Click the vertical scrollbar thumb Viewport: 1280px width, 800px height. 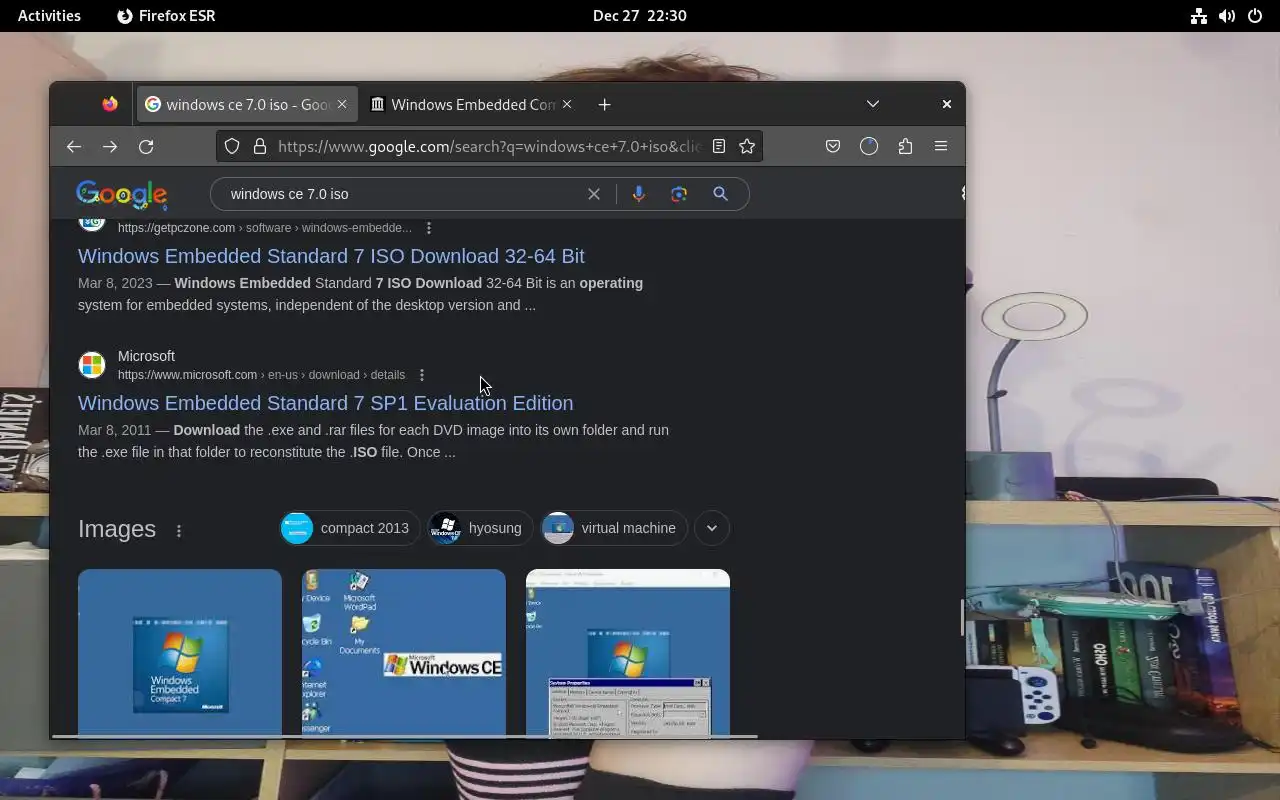[x=962, y=618]
